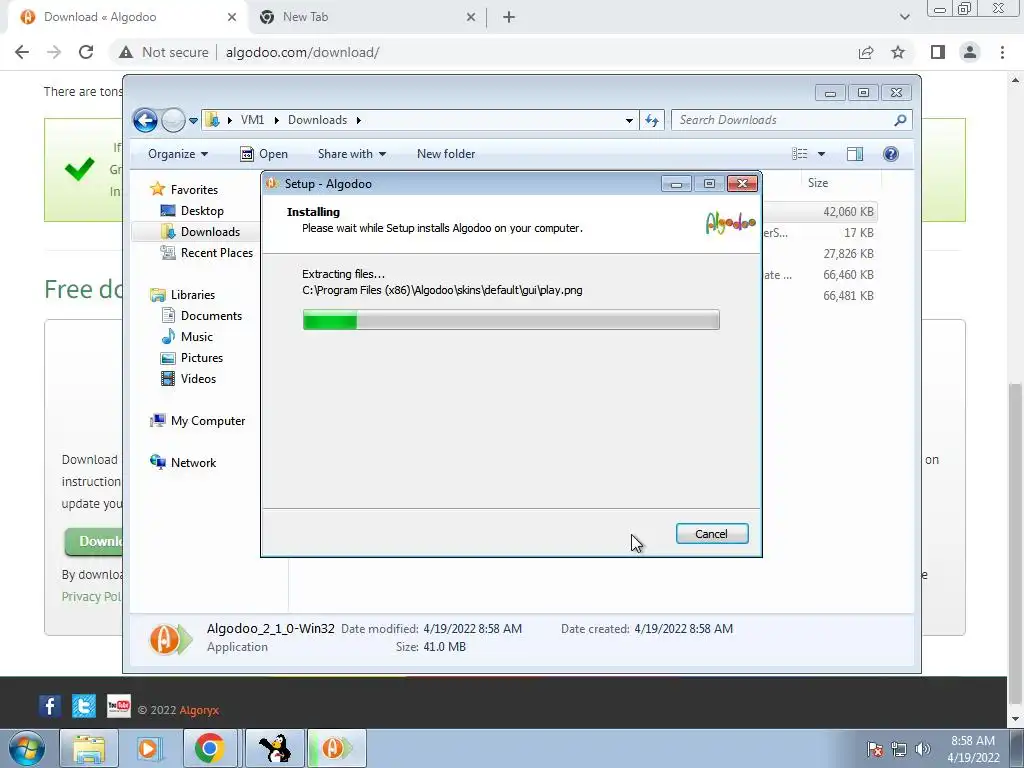Open Recent Places in navigation pane
This screenshot has height=768, width=1024.
point(207,253)
